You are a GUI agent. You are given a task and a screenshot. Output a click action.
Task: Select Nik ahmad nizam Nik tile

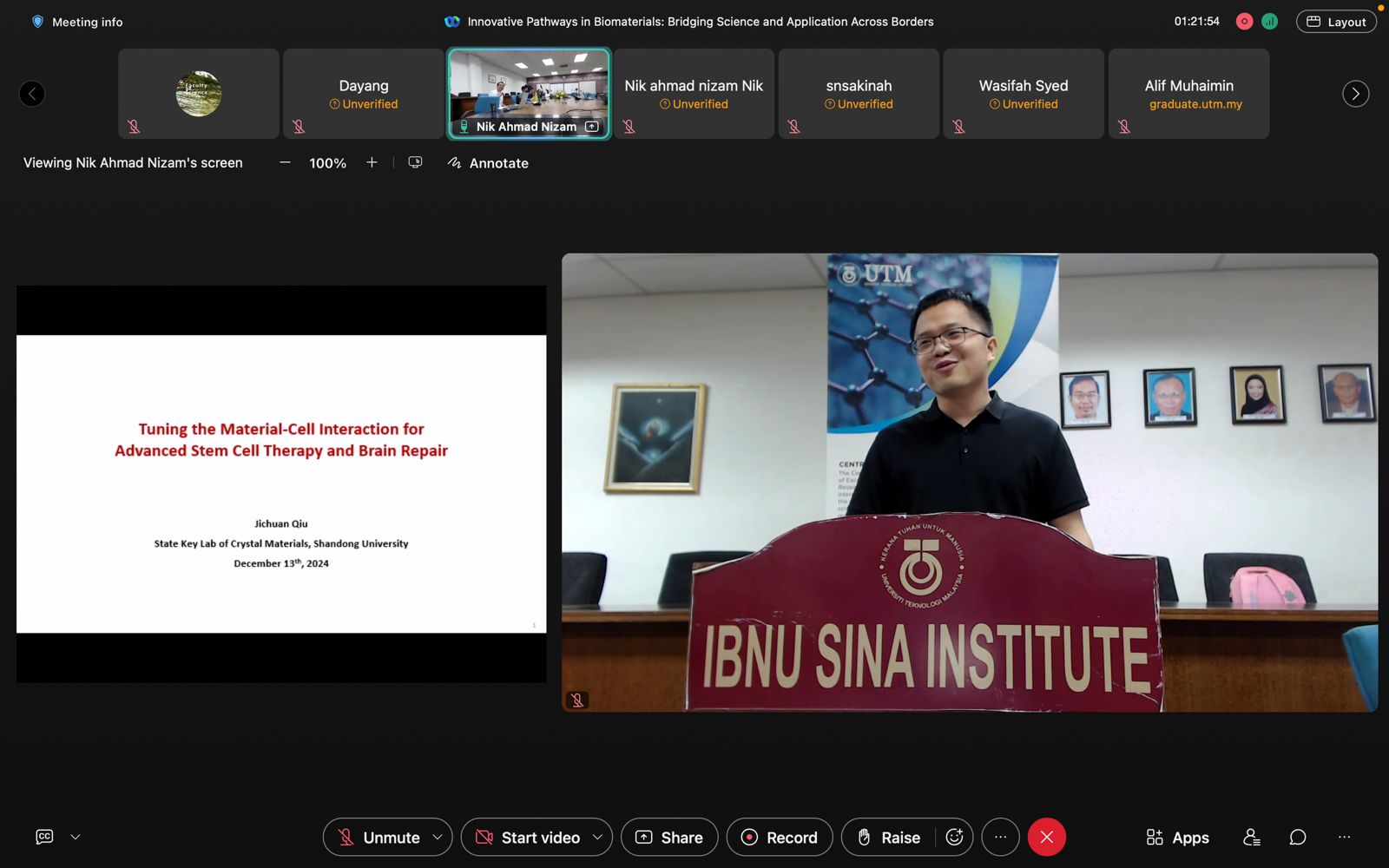694,94
